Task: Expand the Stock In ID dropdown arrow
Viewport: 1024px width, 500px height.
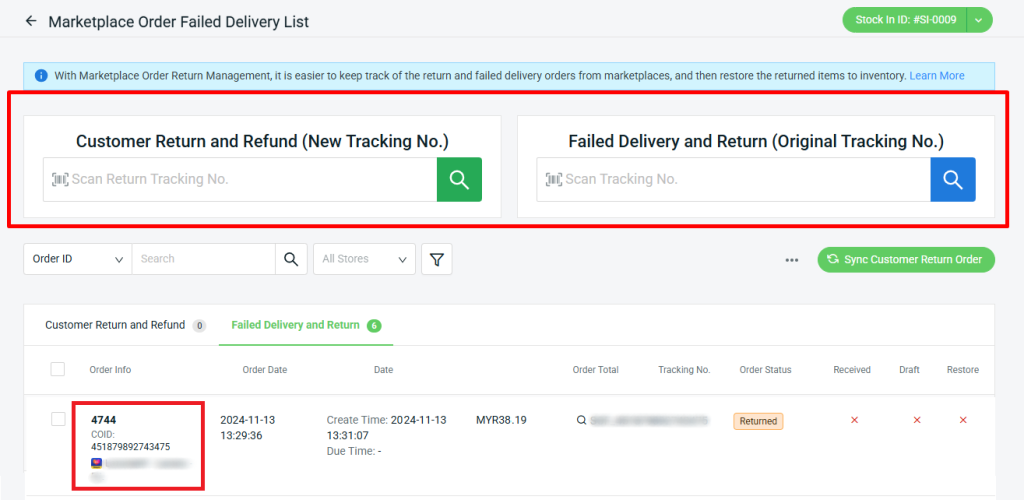Action: (x=979, y=20)
